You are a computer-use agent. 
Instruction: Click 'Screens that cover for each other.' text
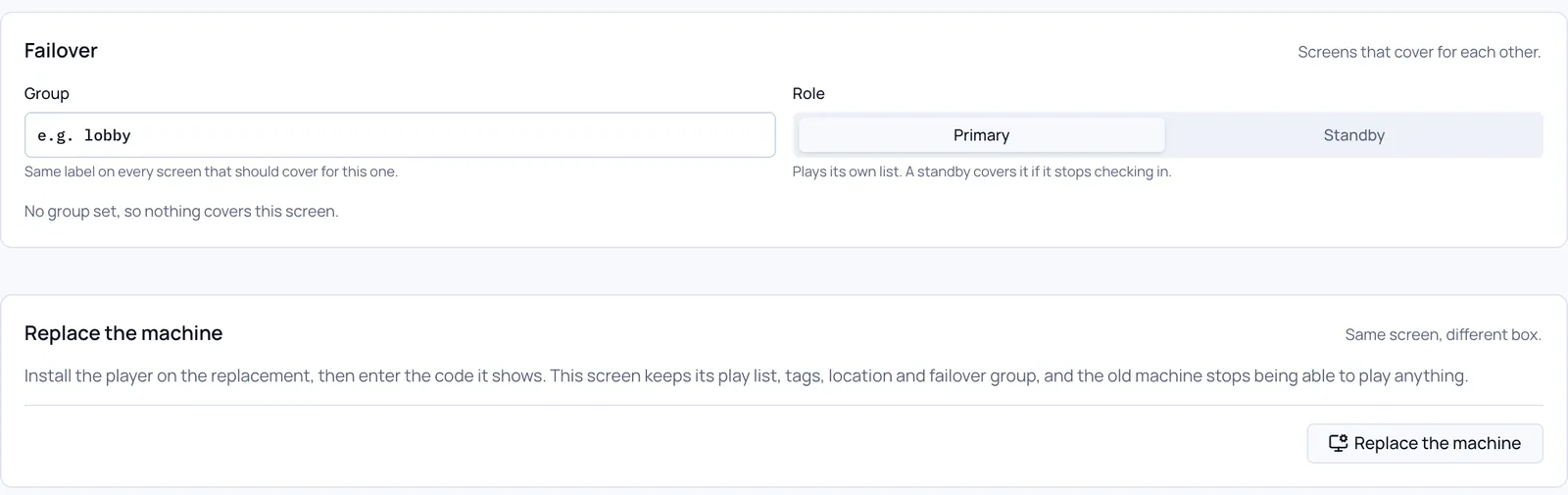coord(1419,52)
